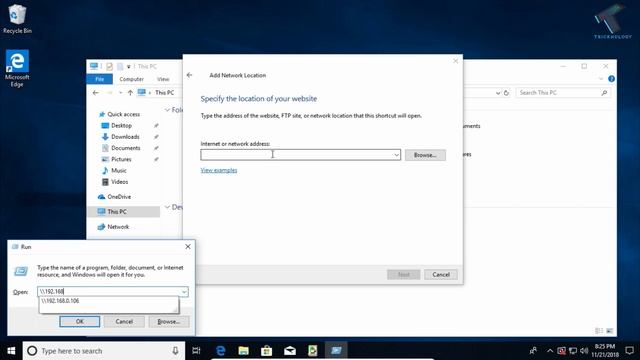Select Pictures in navigation pane

[x=121, y=159]
